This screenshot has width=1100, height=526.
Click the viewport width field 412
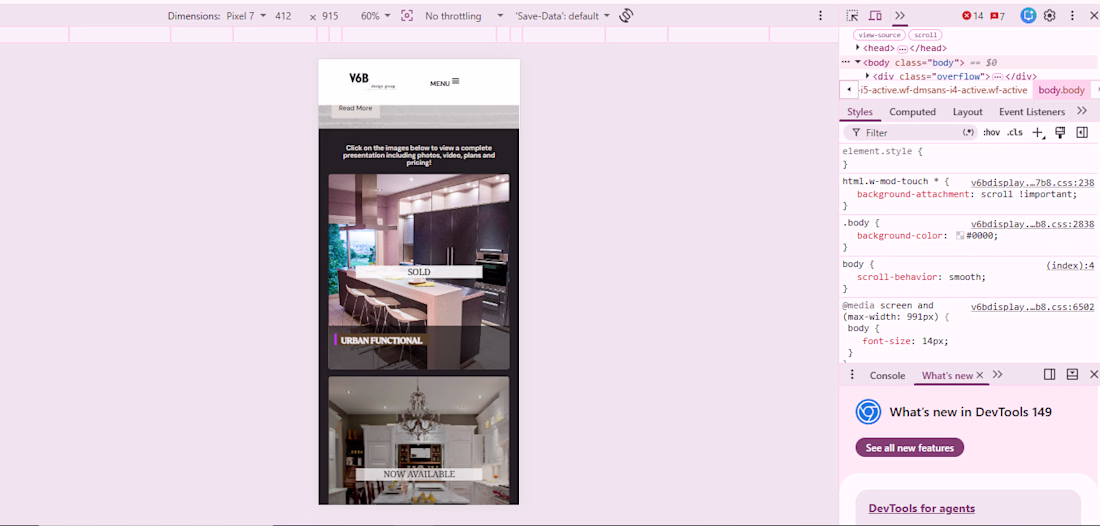[x=283, y=15]
